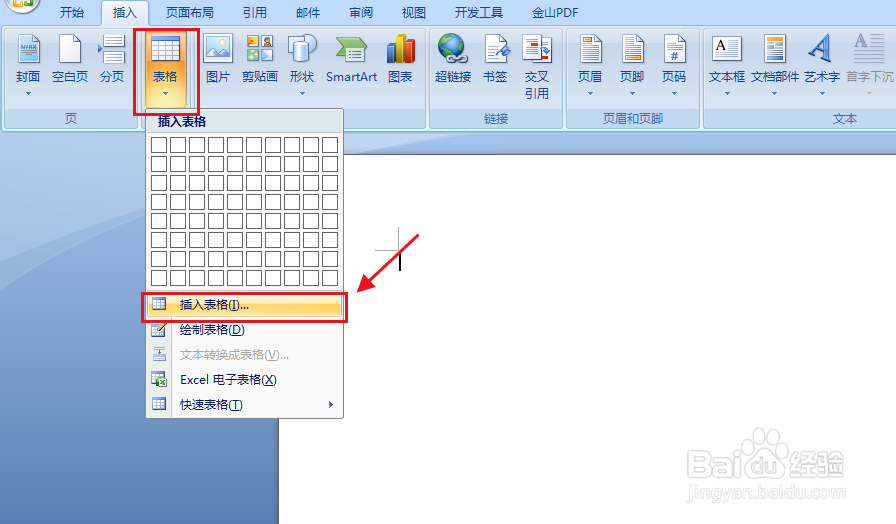Add a 书签 bookmark
The width and height of the screenshot is (896, 524).
[x=495, y=59]
